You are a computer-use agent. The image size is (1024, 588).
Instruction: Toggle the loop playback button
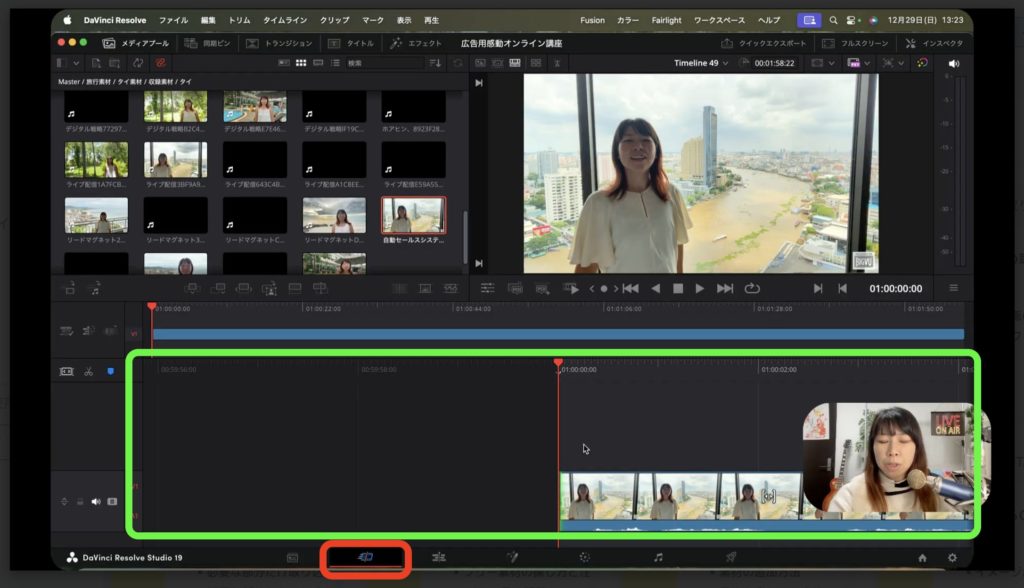coord(752,288)
